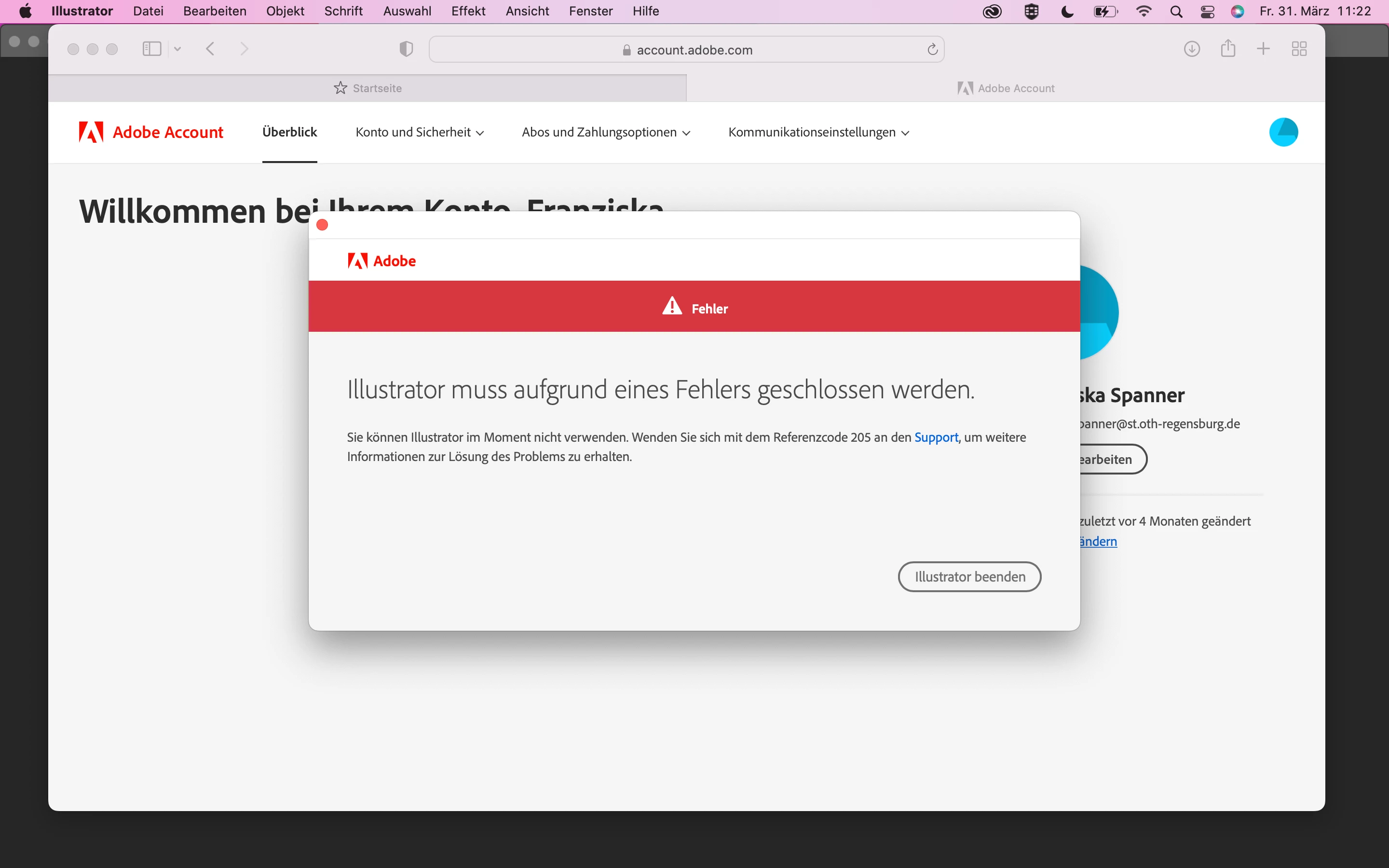Expand Kommunikationseinstellungen dropdown
The width and height of the screenshot is (1389, 868).
pyautogui.click(x=818, y=133)
